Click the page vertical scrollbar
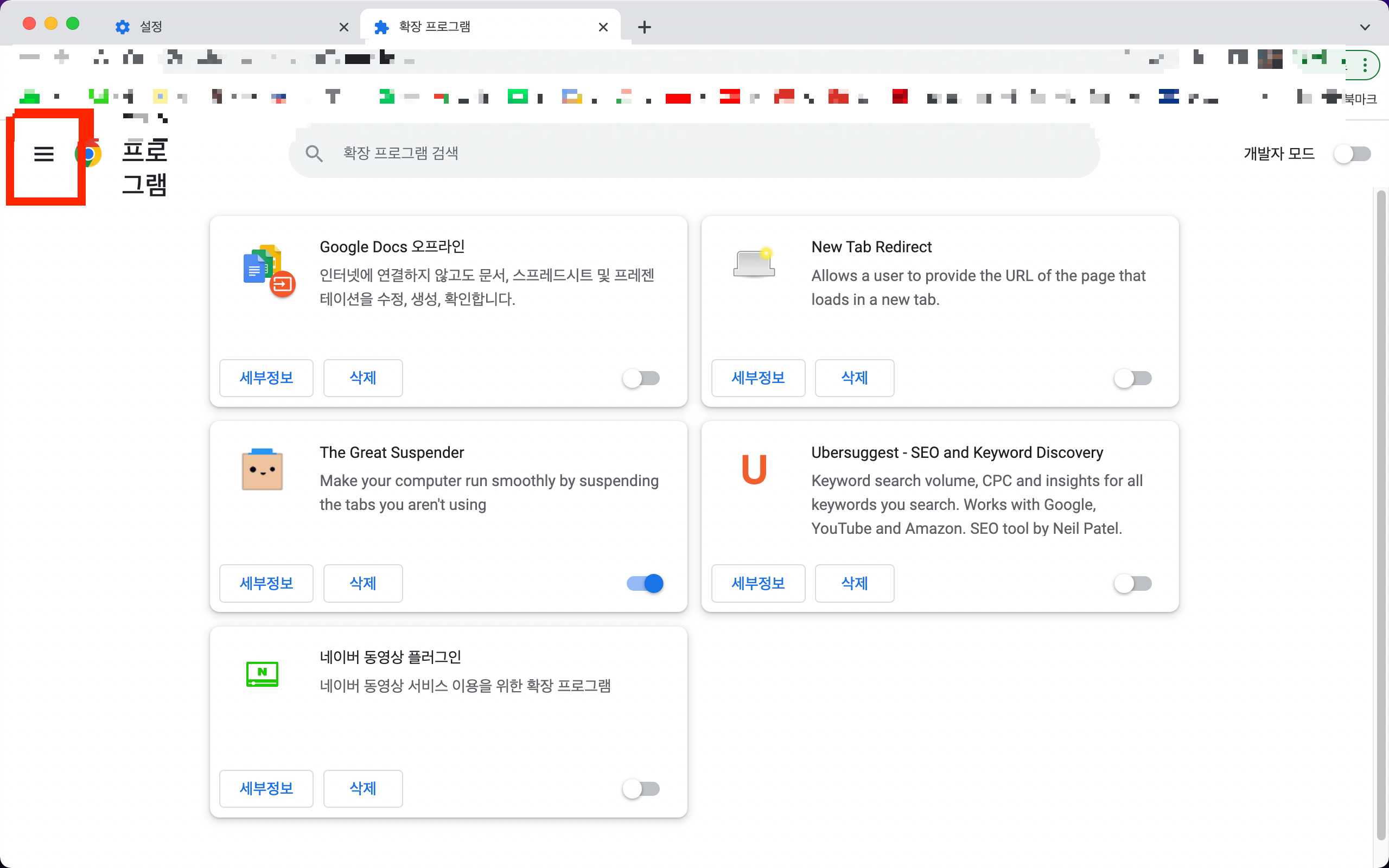 click(x=1380, y=516)
